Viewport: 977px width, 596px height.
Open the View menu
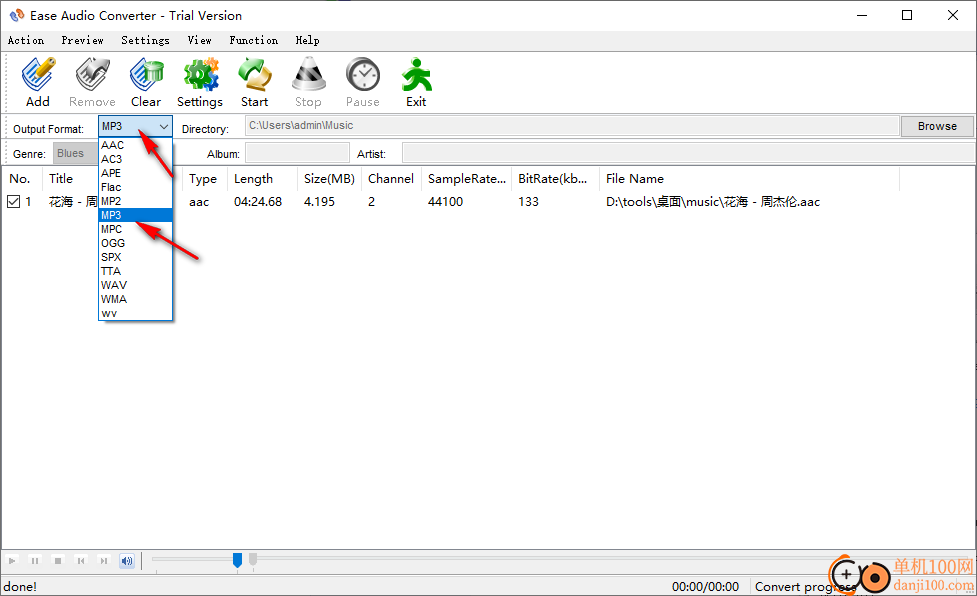click(x=199, y=40)
